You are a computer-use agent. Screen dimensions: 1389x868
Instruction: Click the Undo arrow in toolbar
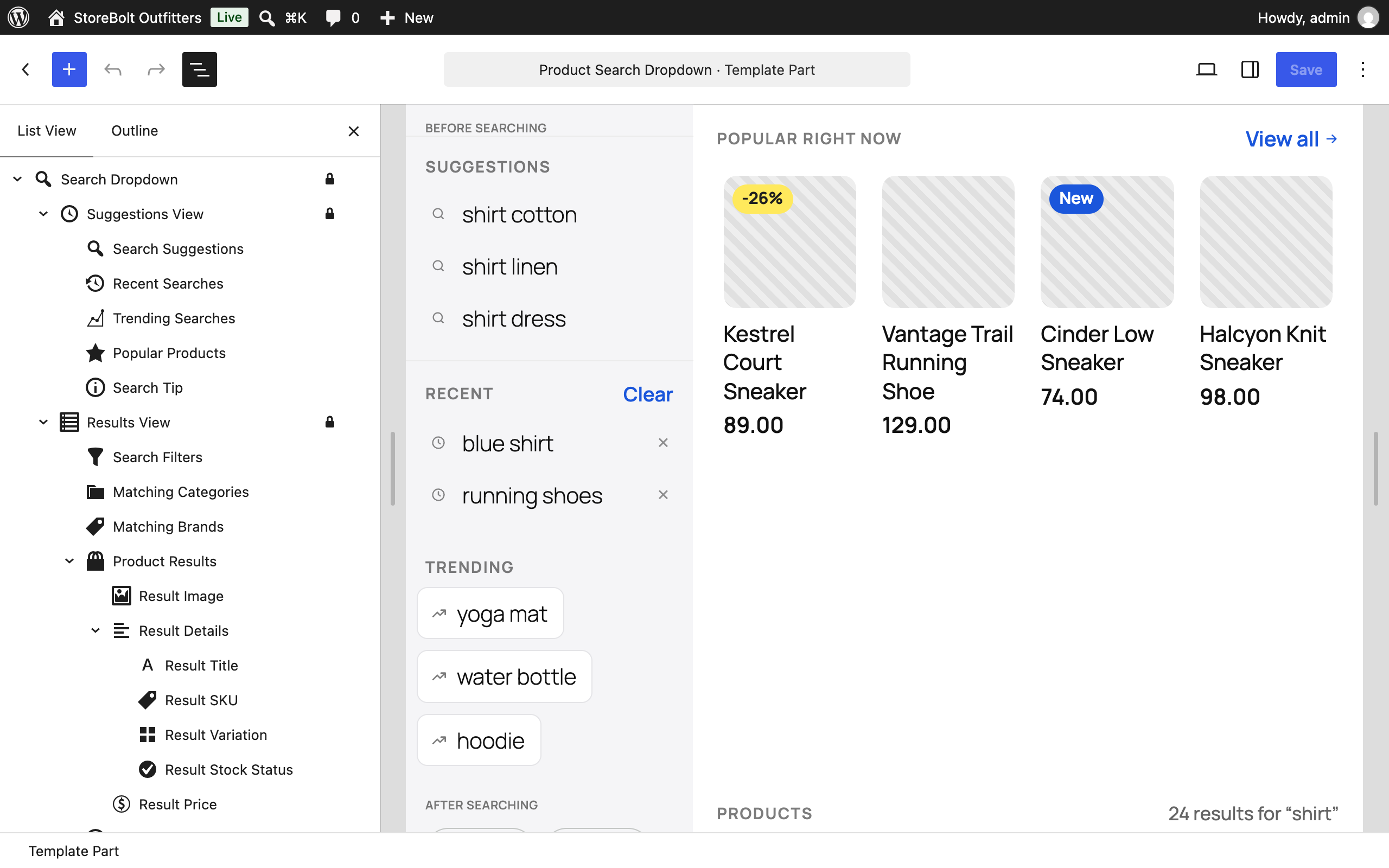pyautogui.click(x=112, y=69)
